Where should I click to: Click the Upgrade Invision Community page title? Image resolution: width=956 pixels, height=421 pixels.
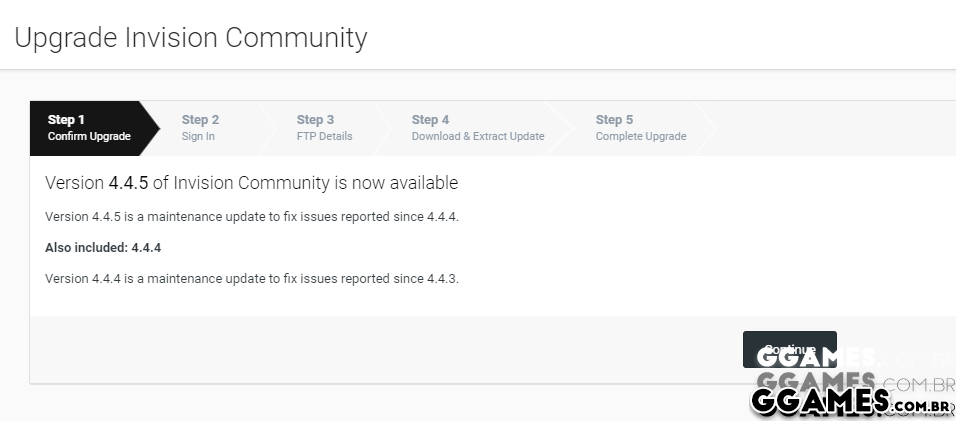tap(191, 38)
